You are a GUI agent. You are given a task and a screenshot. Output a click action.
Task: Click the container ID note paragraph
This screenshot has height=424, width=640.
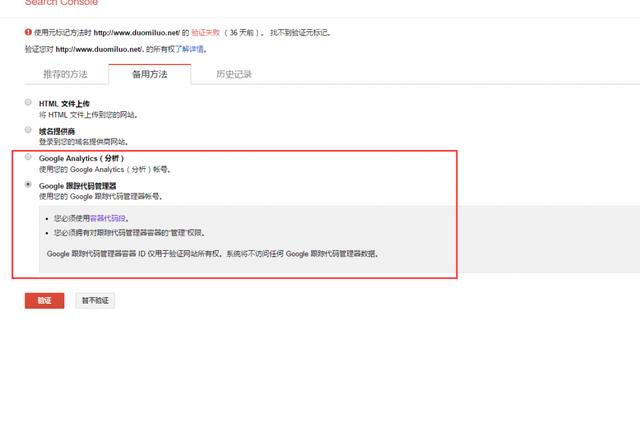213,254
